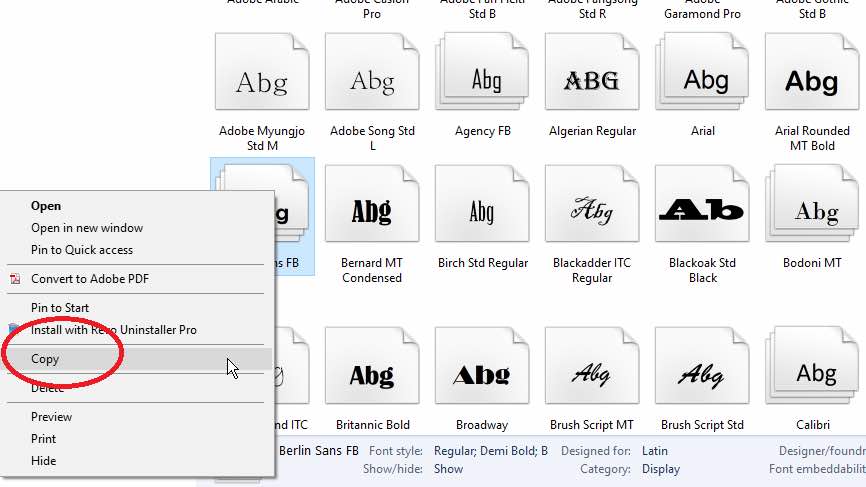This screenshot has height=487, width=866.
Task: Select the Algerian Regular font icon
Action: point(592,72)
